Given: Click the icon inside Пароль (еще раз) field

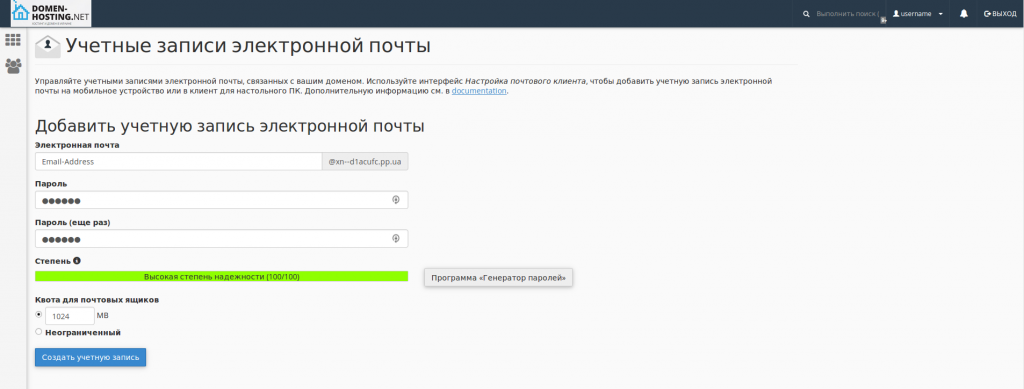Looking at the screenshot, I should 395,239.
